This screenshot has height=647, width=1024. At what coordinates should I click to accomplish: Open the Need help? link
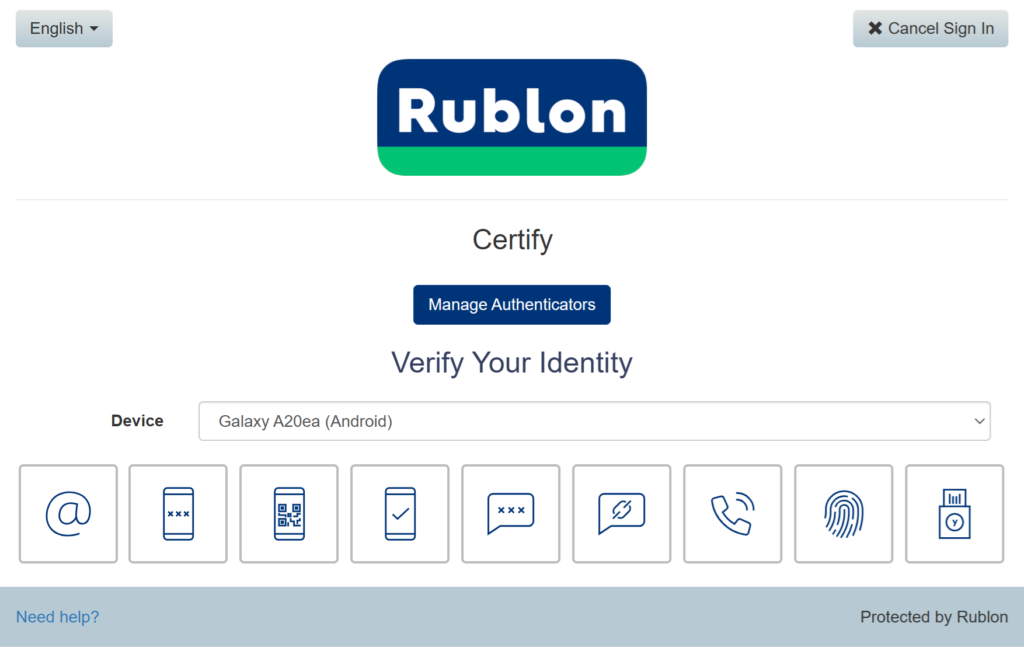(58, 617)
